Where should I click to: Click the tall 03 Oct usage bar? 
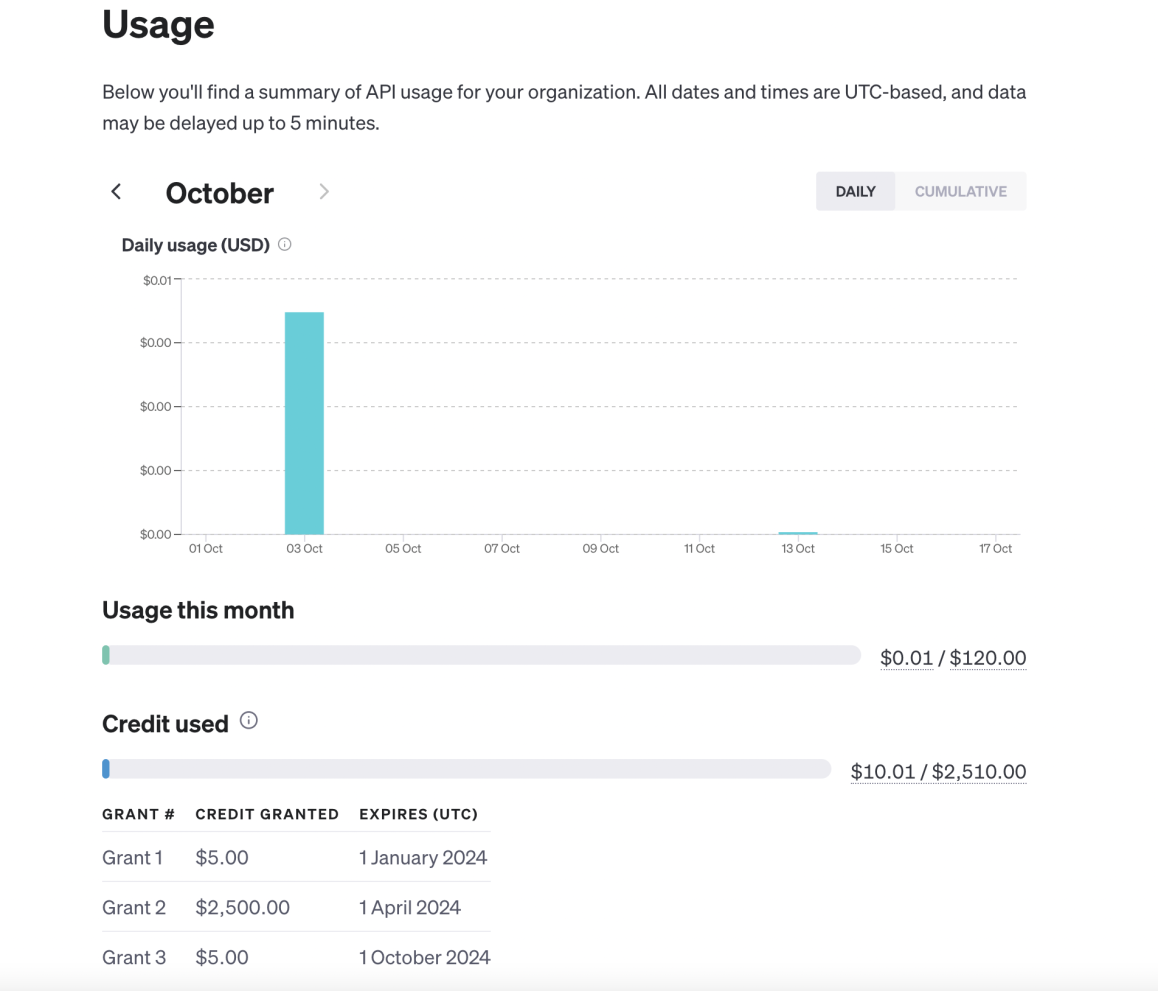(x=304, y=423)
